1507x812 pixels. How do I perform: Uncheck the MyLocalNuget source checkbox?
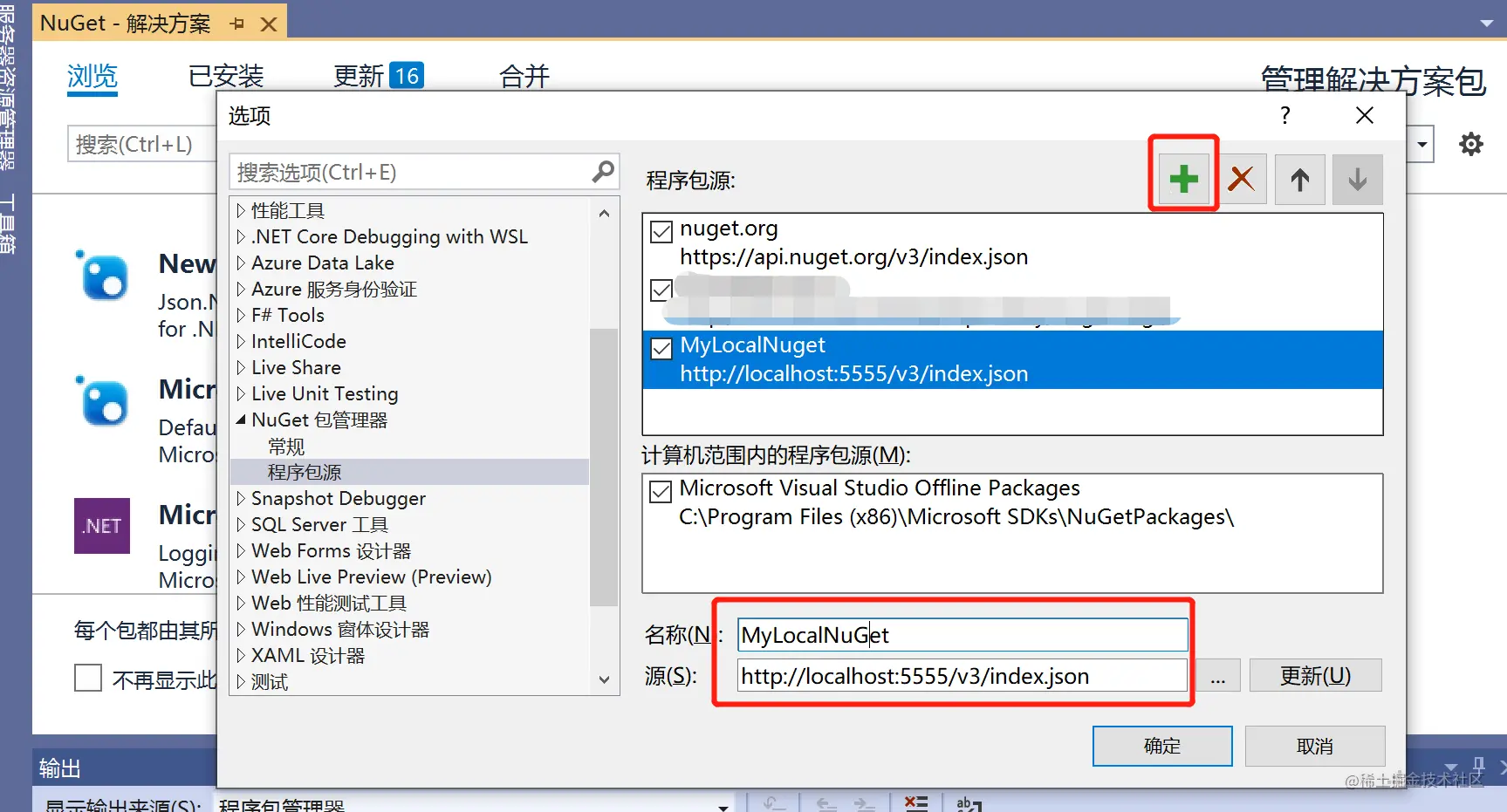(x=661, y=348)
